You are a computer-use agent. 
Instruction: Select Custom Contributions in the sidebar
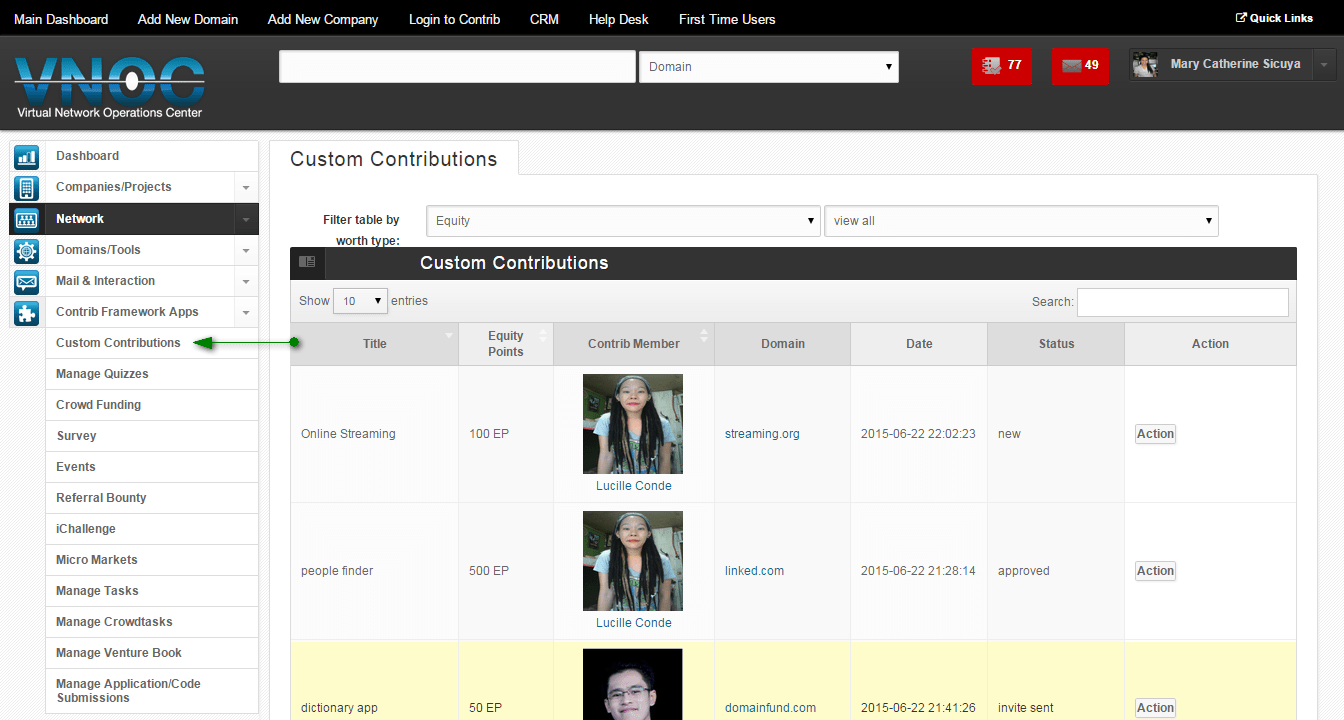pyautogui.click(x=152, y=343)
